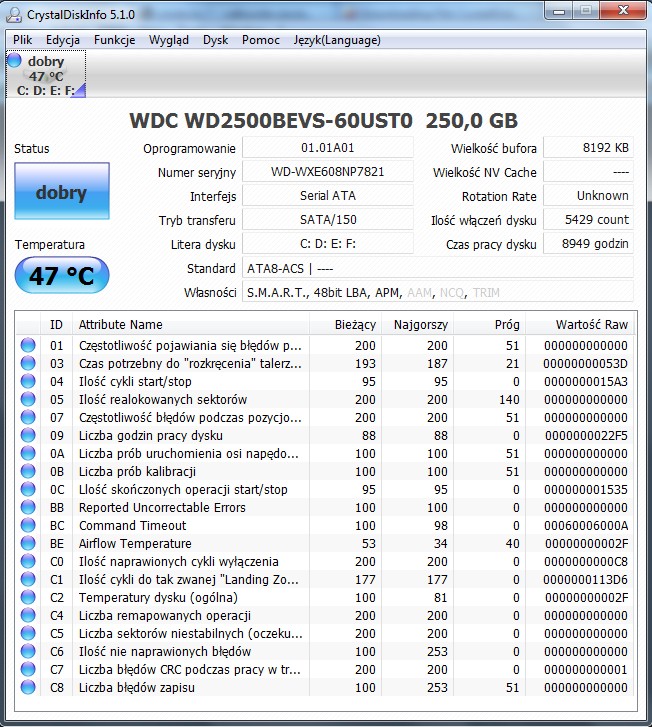Click the Własności features field

coord(438,292)
